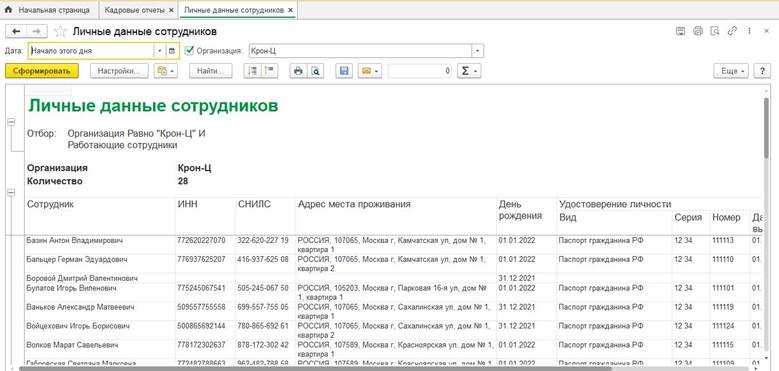Viewport: 779px width, 371px height.
Task: Click the Количество value 28
Action: [183, 181]
